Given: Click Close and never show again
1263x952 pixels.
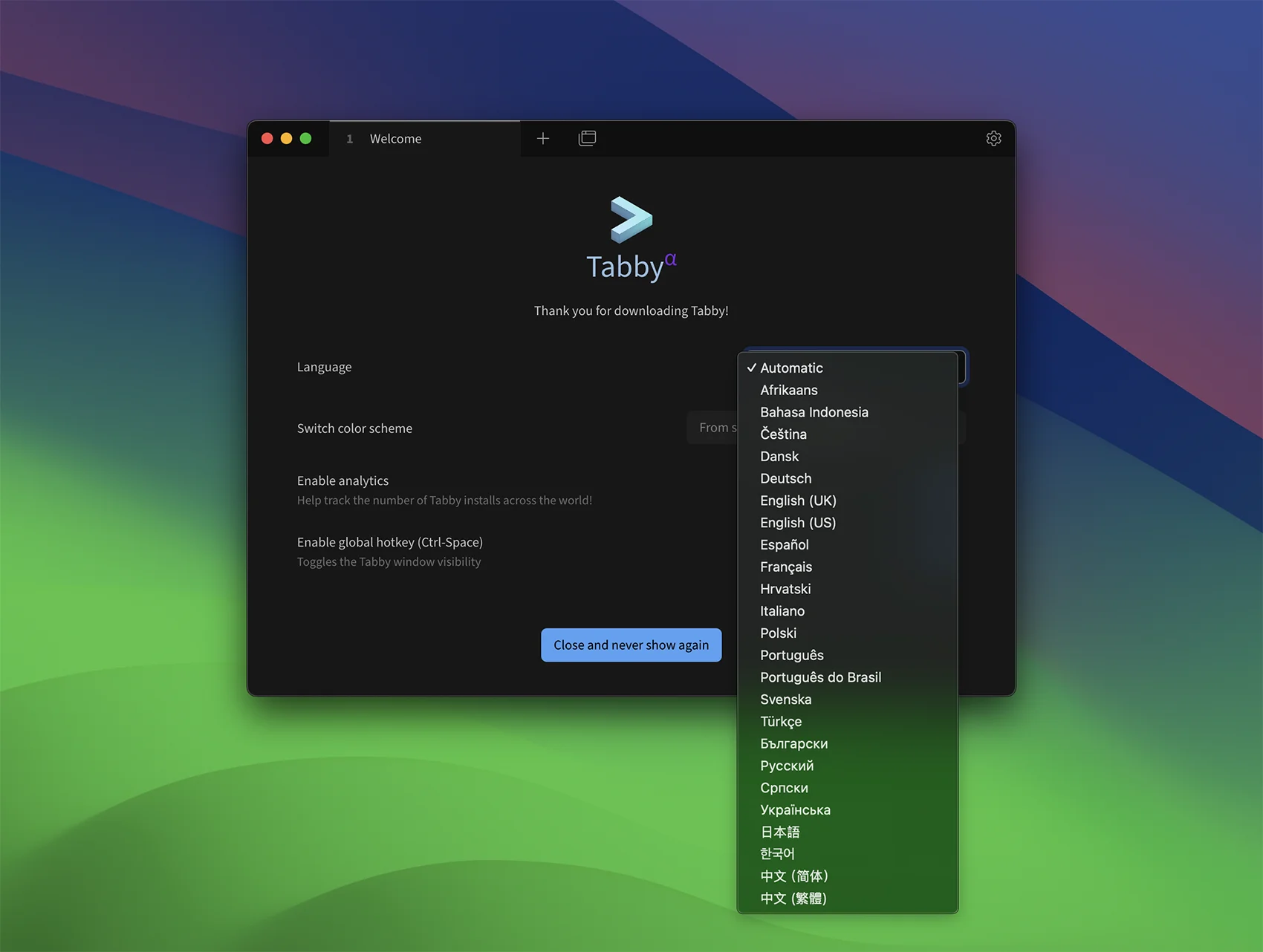Looking at the screenshot, I should click(631, 645).
